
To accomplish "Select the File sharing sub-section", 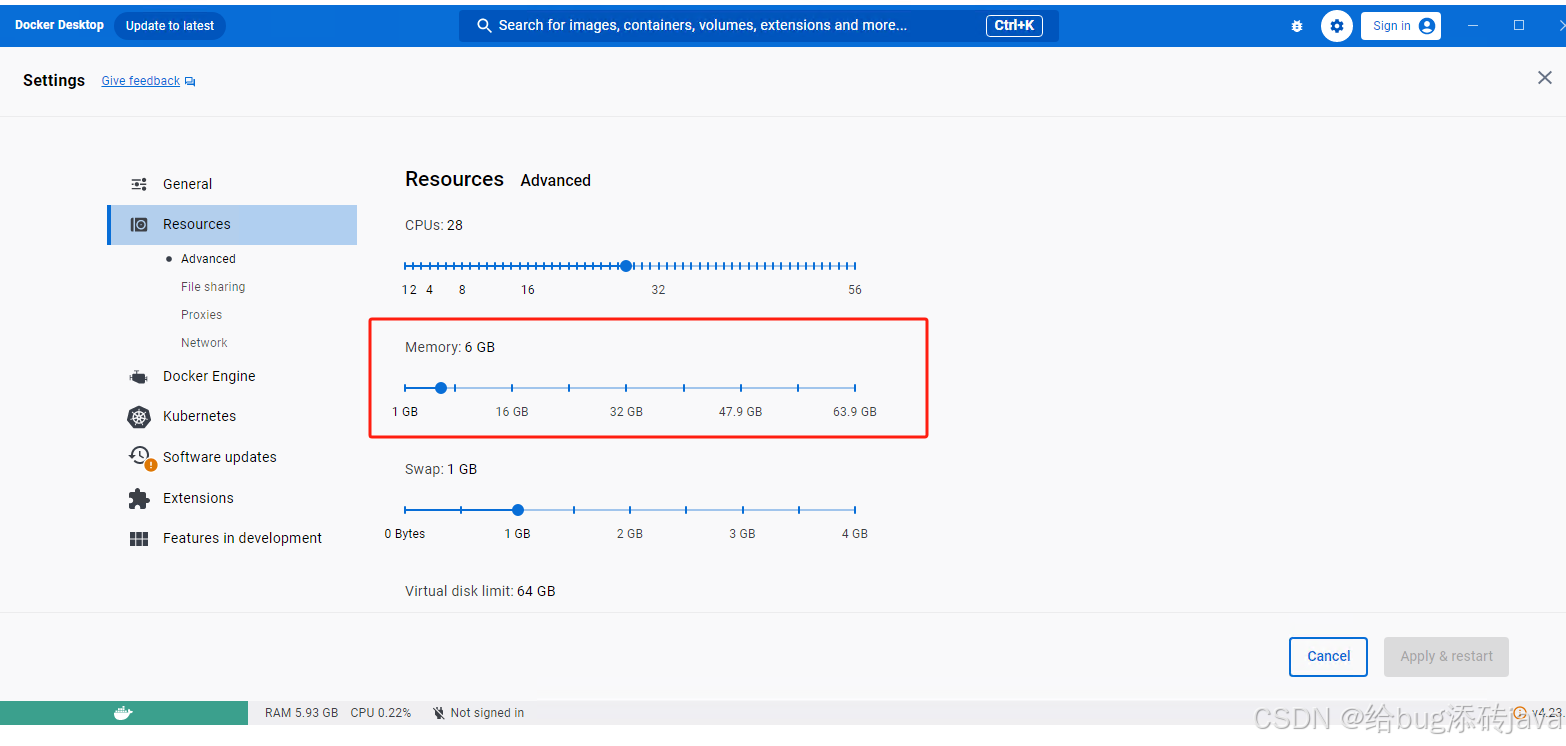I will pos(212,286).
